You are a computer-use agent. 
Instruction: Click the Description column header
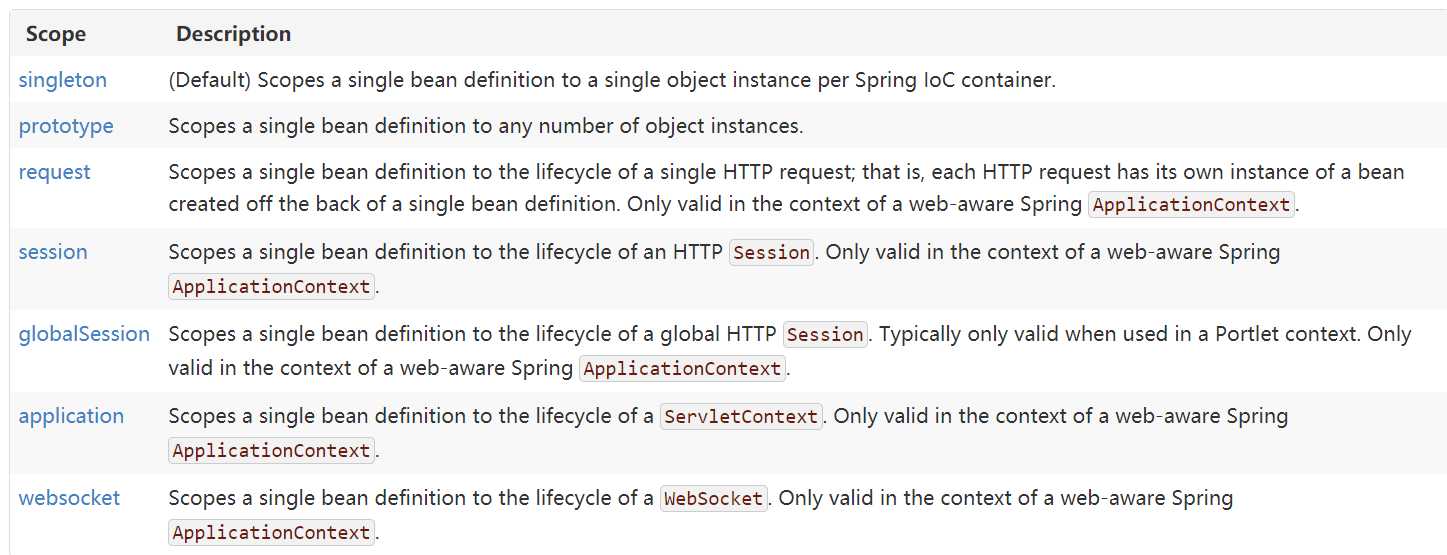(234, 34)
